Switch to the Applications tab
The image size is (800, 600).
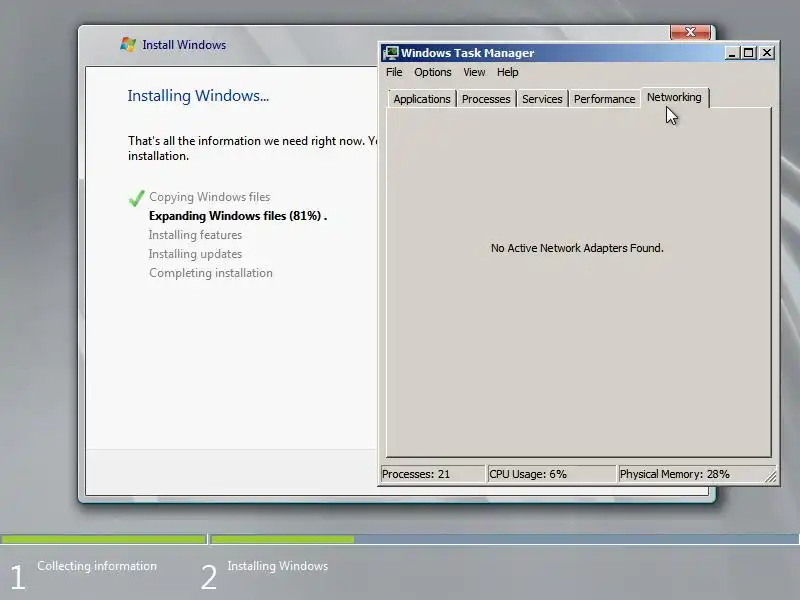421,99
